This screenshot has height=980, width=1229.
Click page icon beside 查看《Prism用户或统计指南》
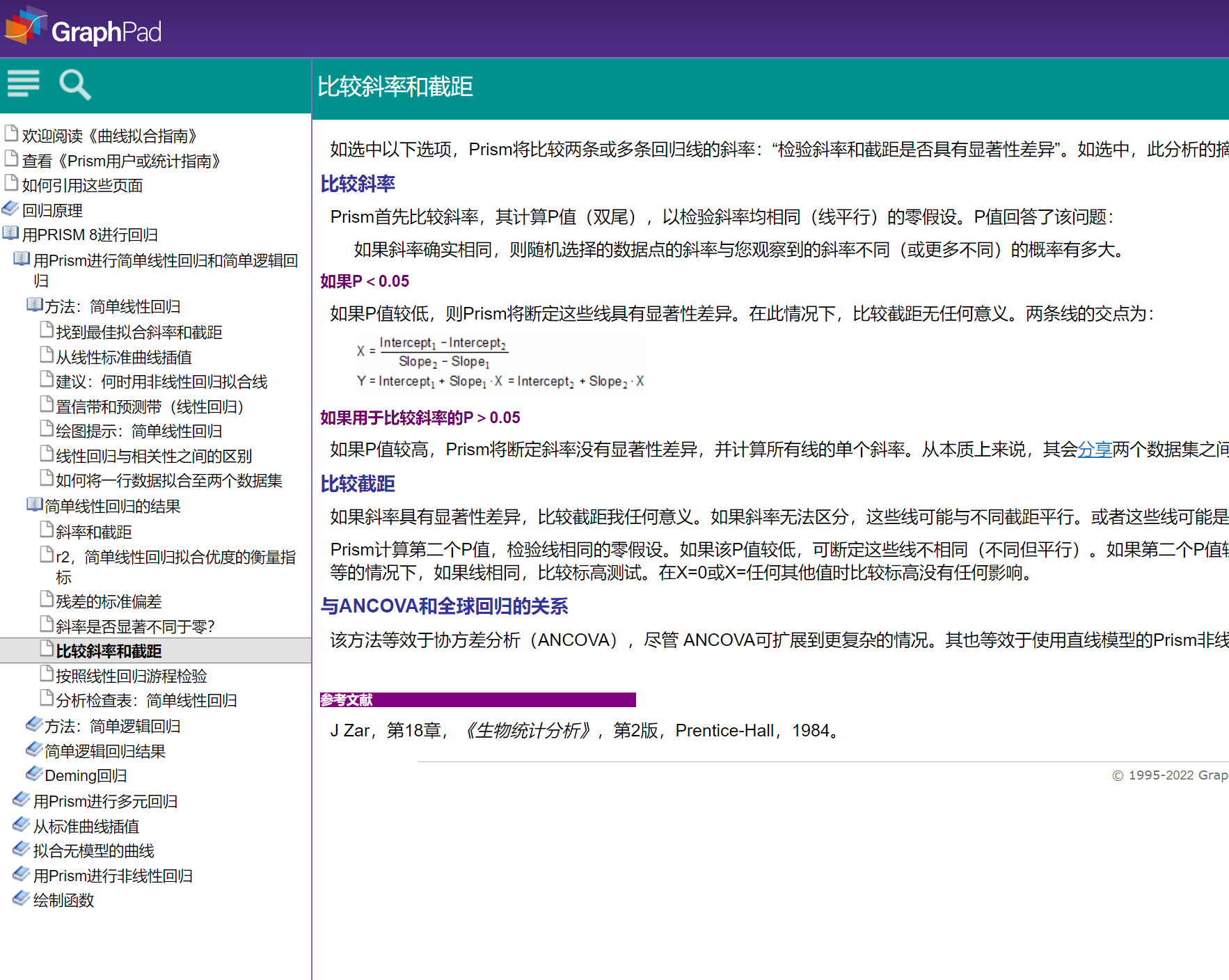[11, 158]
